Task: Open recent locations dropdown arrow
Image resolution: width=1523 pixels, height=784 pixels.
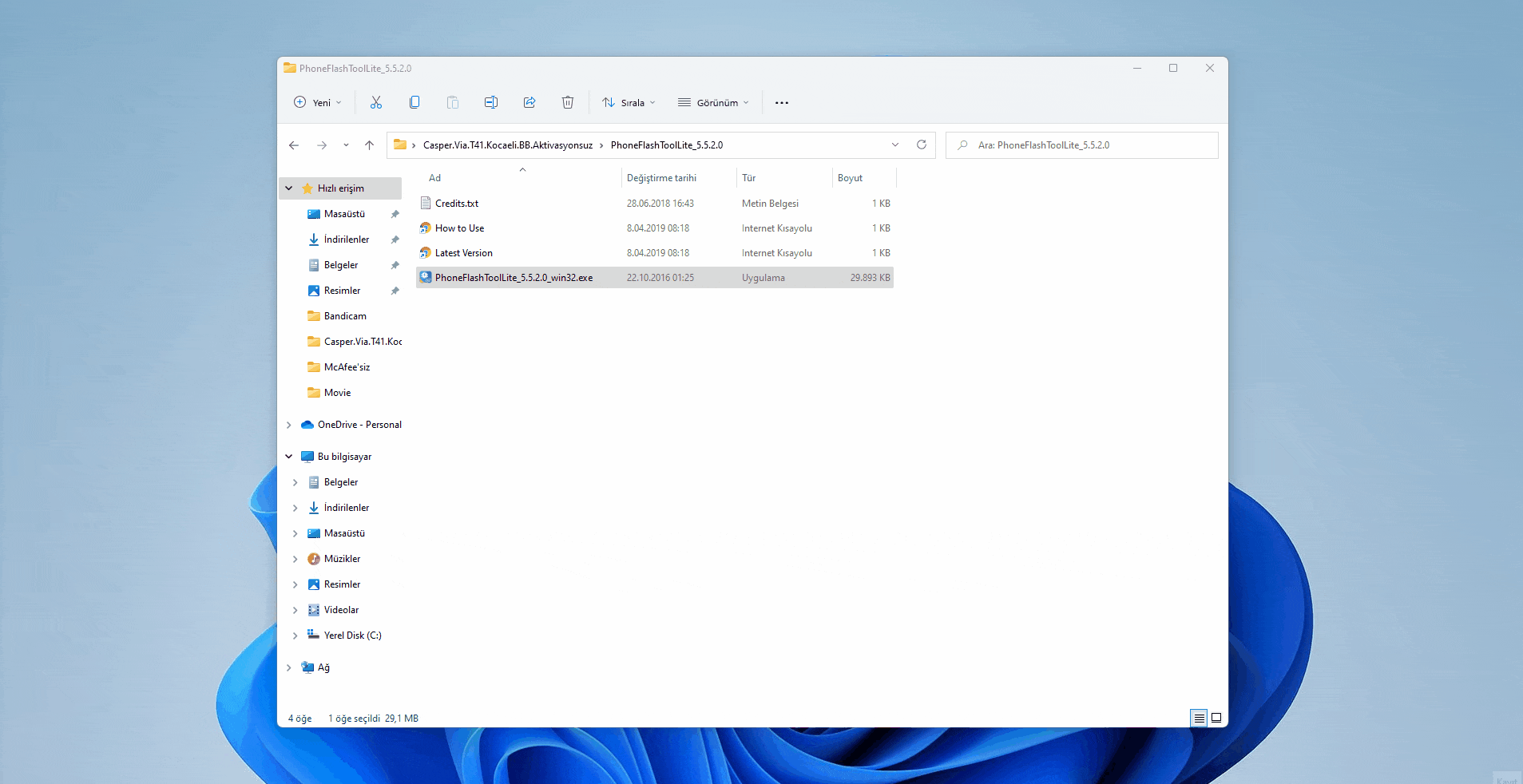Action: pyautogui.click(x=346, y=145)
